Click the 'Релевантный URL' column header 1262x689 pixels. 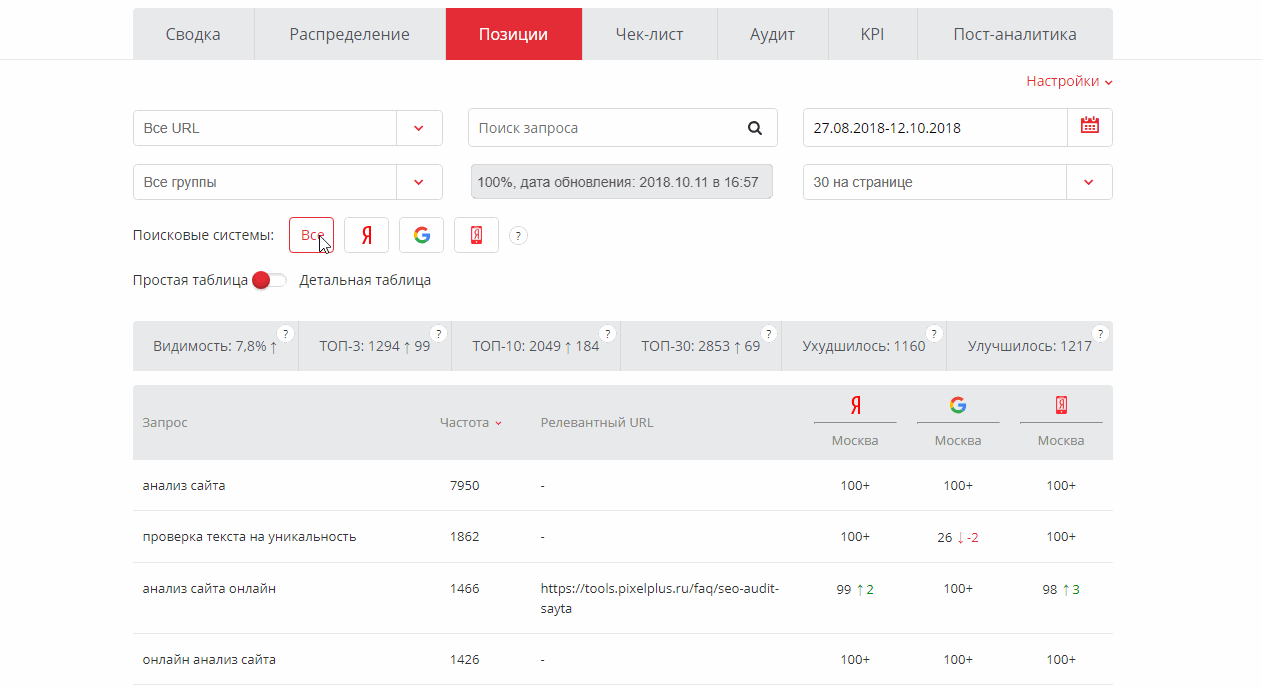[597, 422]
